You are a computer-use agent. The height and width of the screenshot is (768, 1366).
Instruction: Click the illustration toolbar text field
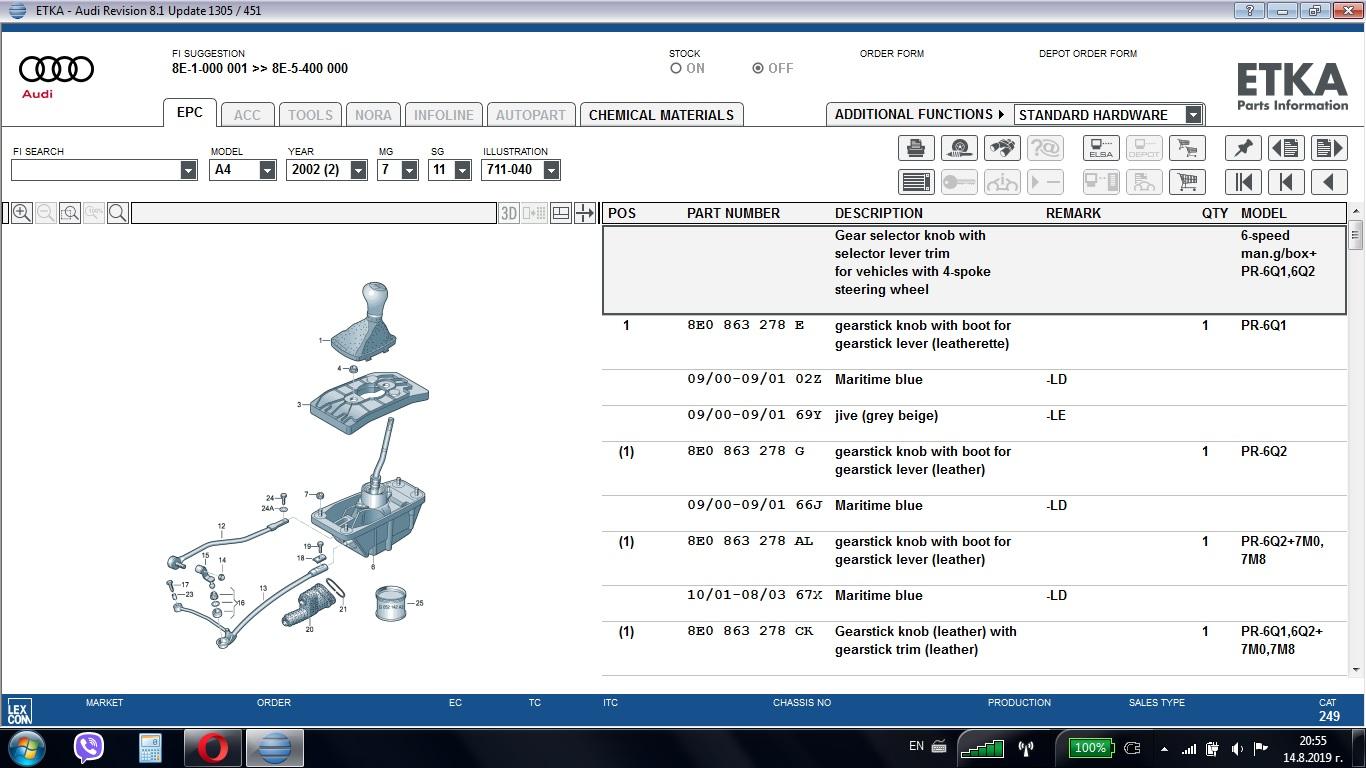pyautogui.click(x=314, y=213)
